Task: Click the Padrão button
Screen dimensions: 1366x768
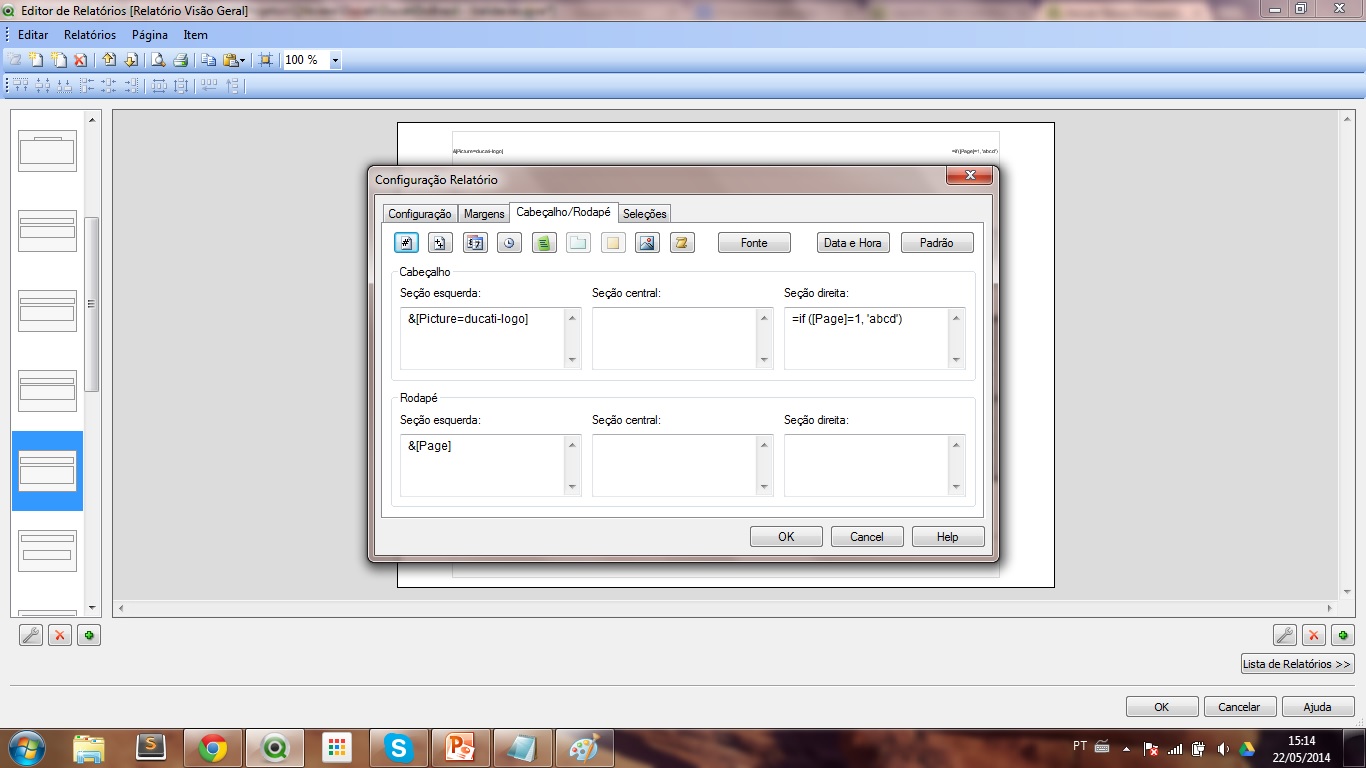Action: click(937, 243)
